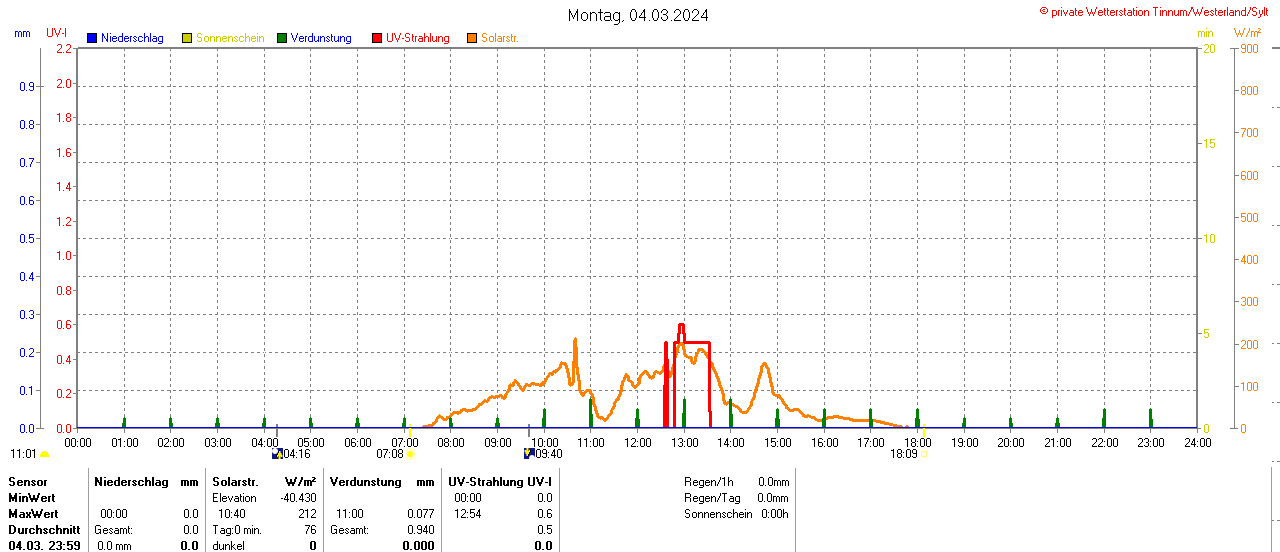Click the orange Solarstr. legend square
This screenshot has height=552, width=1280.
coord(472,38)
